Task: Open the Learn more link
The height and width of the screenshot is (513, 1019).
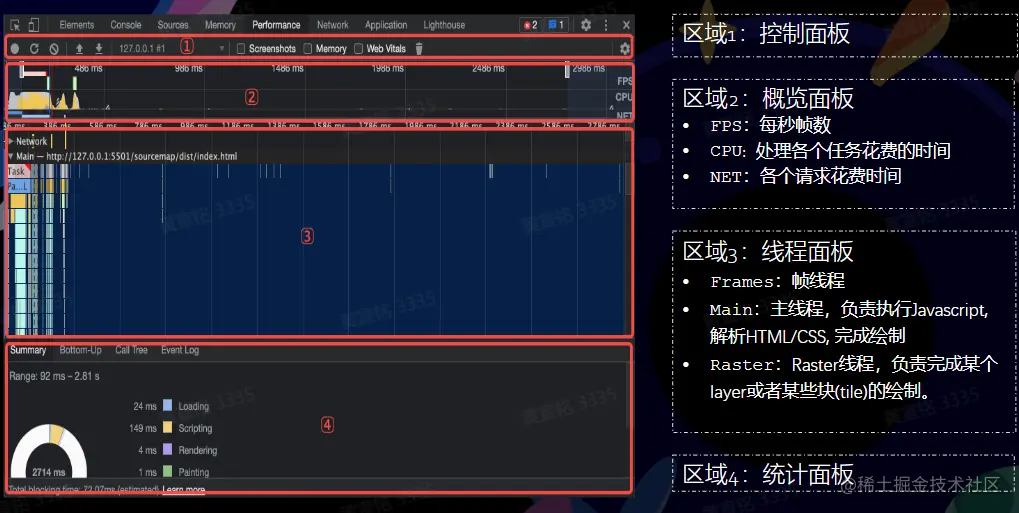Action: point(184,490)
